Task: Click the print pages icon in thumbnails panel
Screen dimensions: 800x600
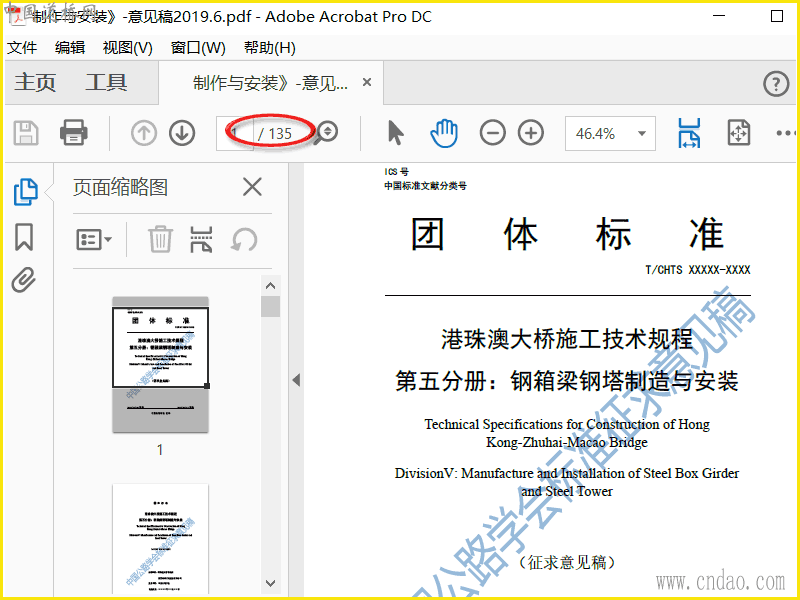Action: coord(201,240)
